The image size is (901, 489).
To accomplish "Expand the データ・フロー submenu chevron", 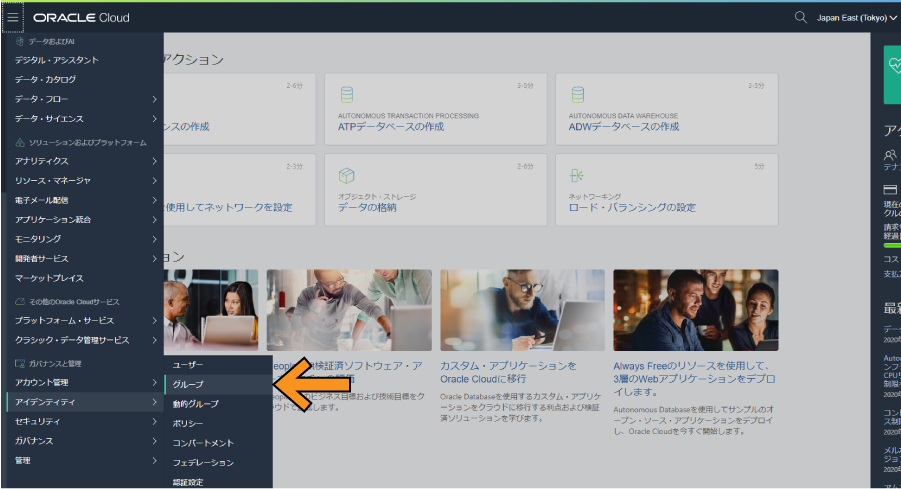I will coord(154,99).
